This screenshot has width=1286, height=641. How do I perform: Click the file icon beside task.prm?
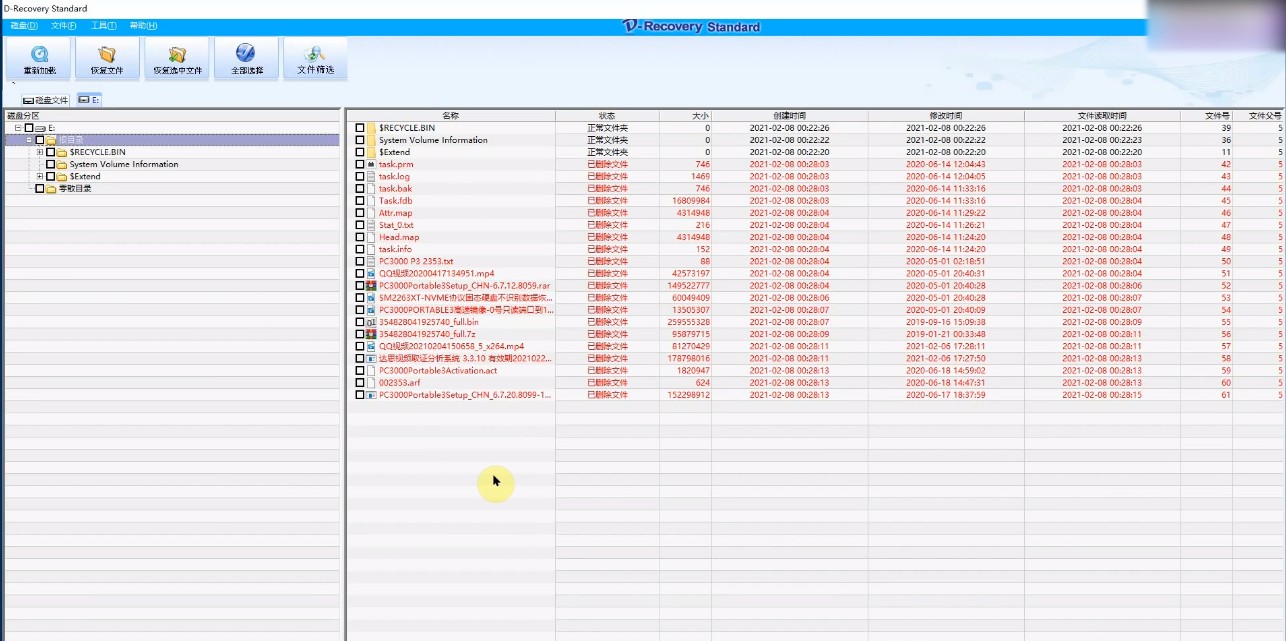point(371,164)
